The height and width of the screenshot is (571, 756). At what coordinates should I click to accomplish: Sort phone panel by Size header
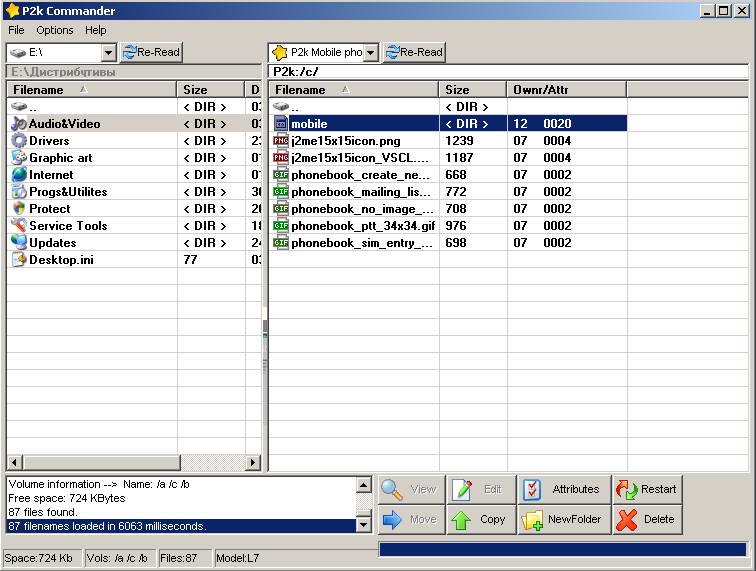(473, 90)
